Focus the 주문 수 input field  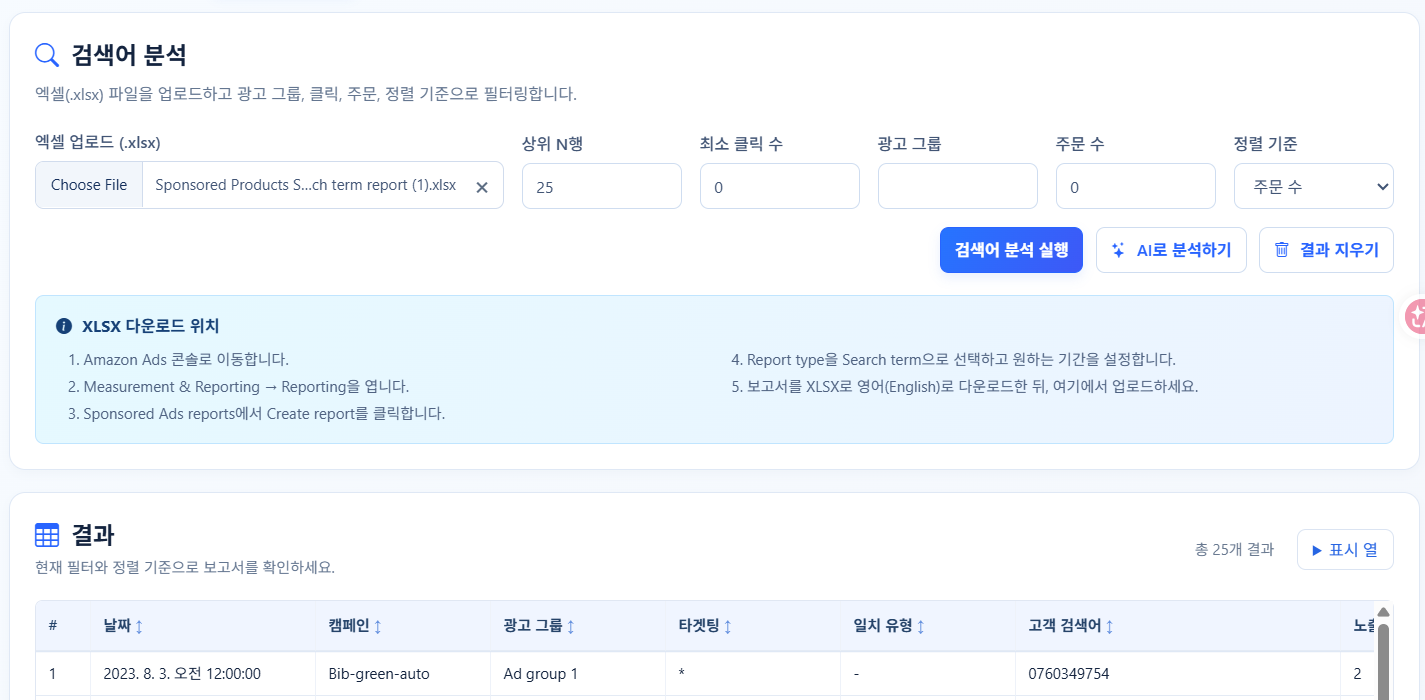(1136, 186)
